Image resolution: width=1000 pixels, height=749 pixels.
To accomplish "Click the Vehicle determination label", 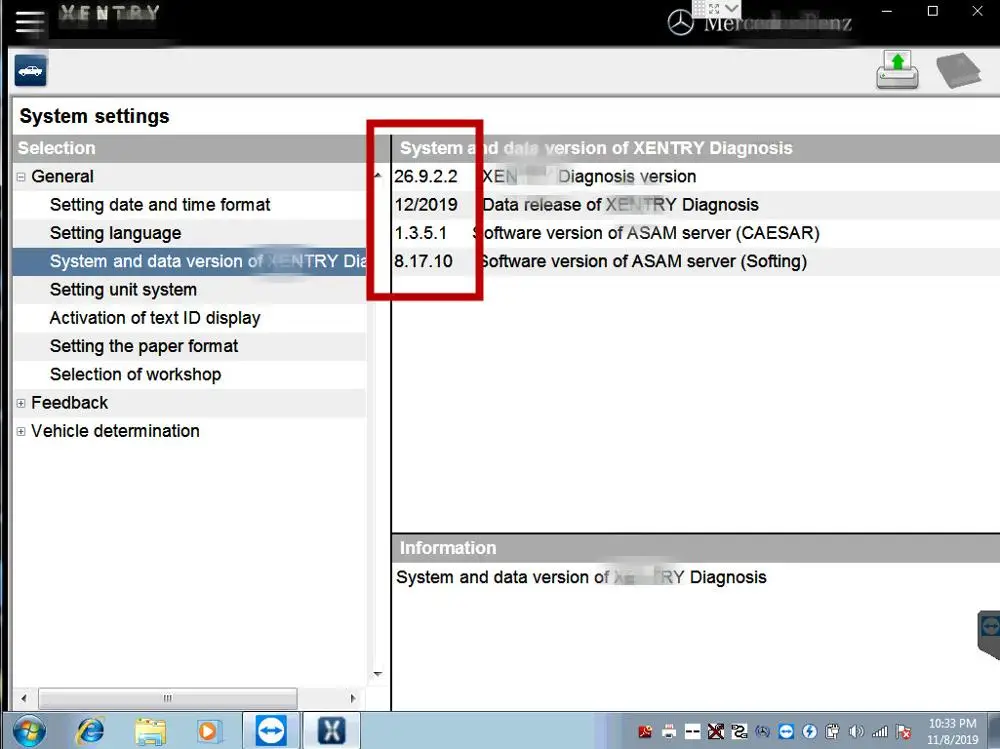I will pos(115,431).
